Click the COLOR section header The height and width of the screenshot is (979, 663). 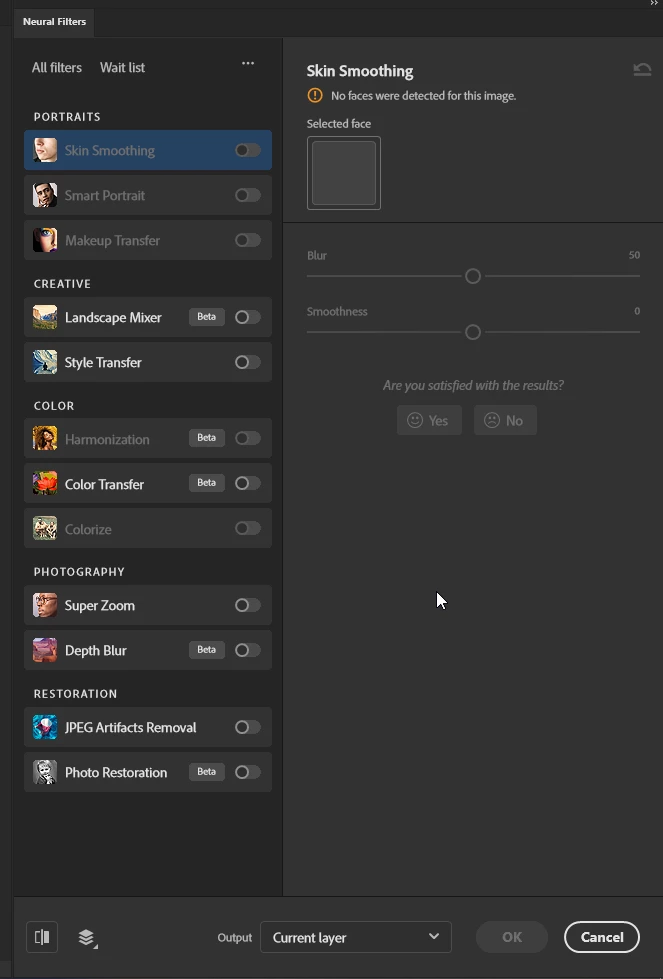click(x=54, y=406)
